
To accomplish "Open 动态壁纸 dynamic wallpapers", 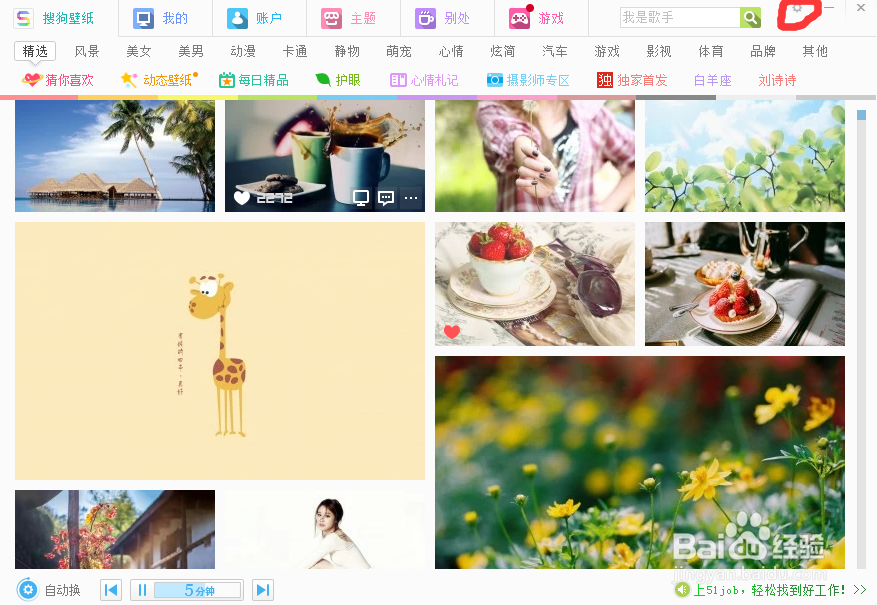I will tap(159, 80).
